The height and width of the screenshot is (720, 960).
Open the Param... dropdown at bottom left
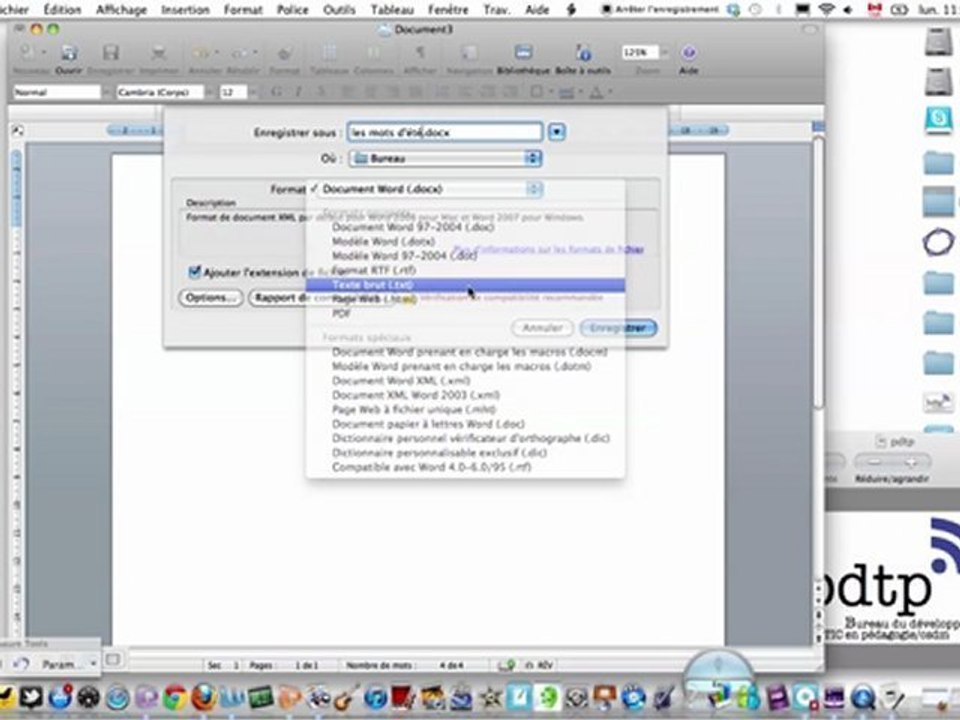click(69, 664)
